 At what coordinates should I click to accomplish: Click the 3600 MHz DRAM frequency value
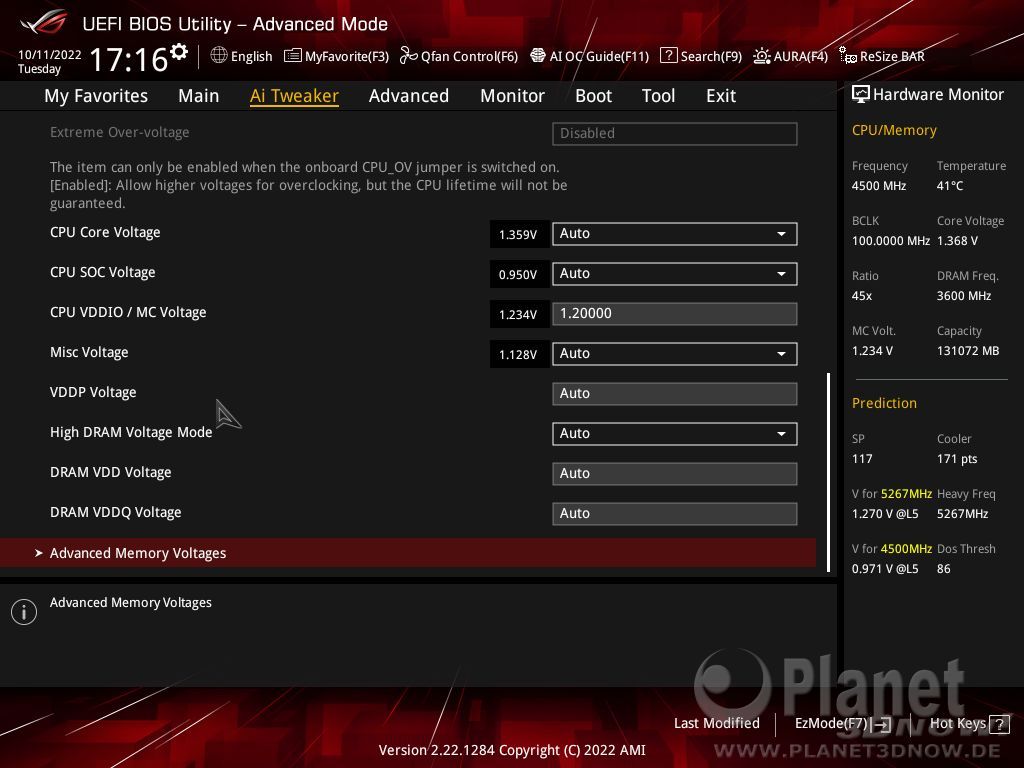coord(964,296)
